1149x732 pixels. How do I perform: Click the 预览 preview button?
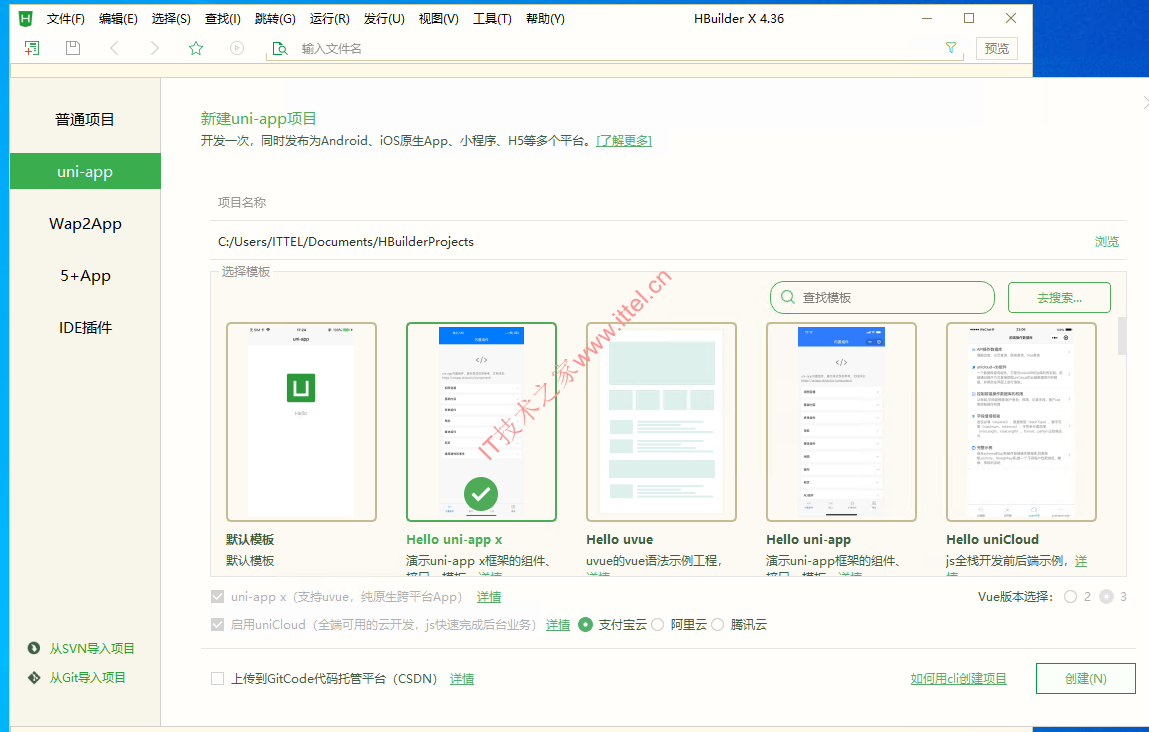coord(997,48)
